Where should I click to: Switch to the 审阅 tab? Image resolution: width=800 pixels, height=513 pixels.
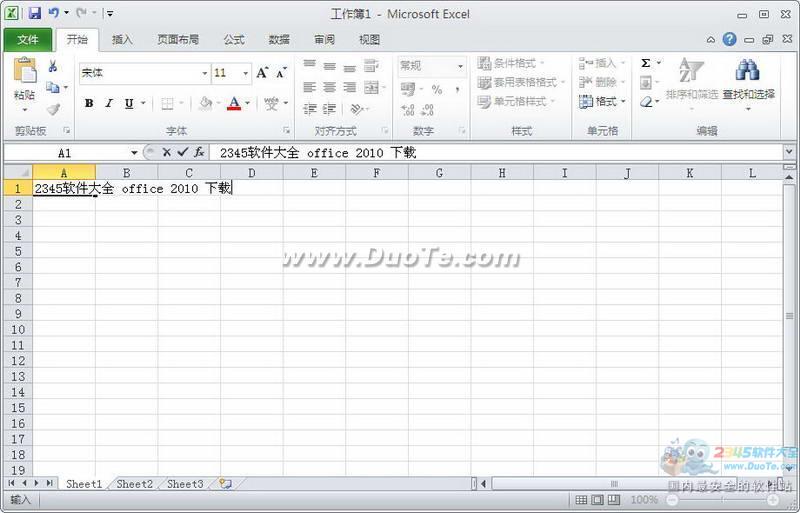point(324,40)
